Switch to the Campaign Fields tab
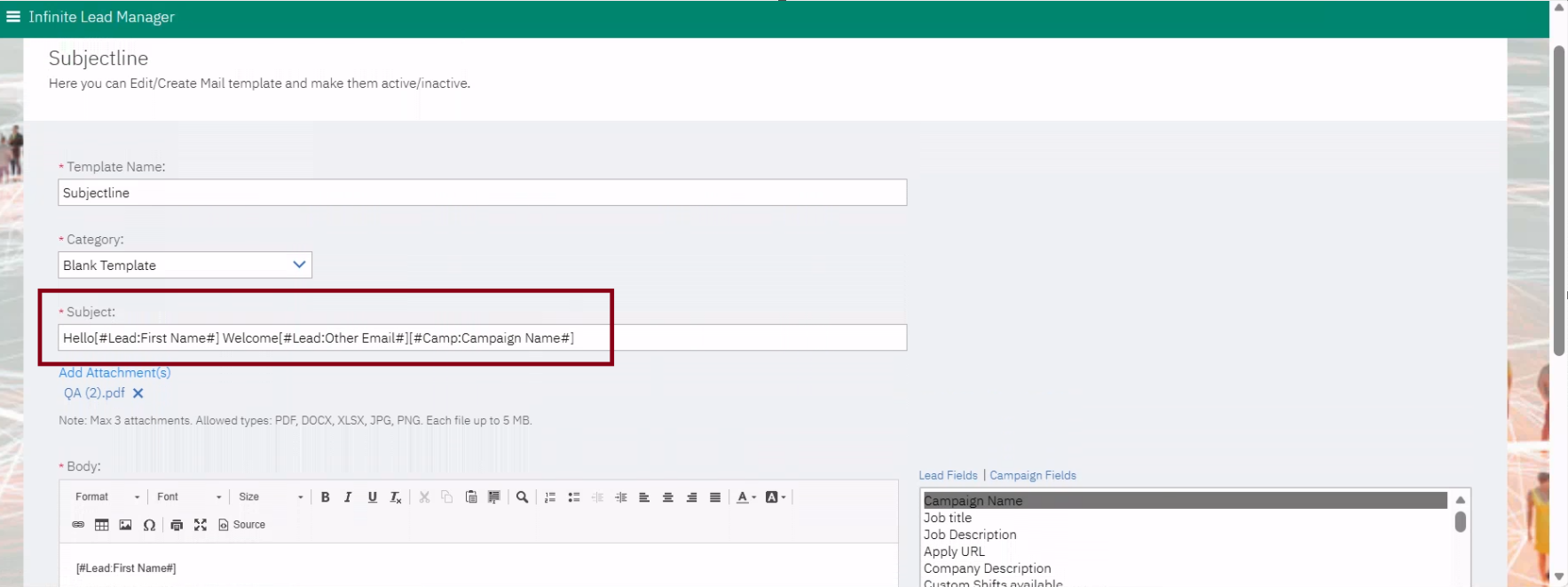This screenshot has width=1568, height=587. click(1033, 476)
